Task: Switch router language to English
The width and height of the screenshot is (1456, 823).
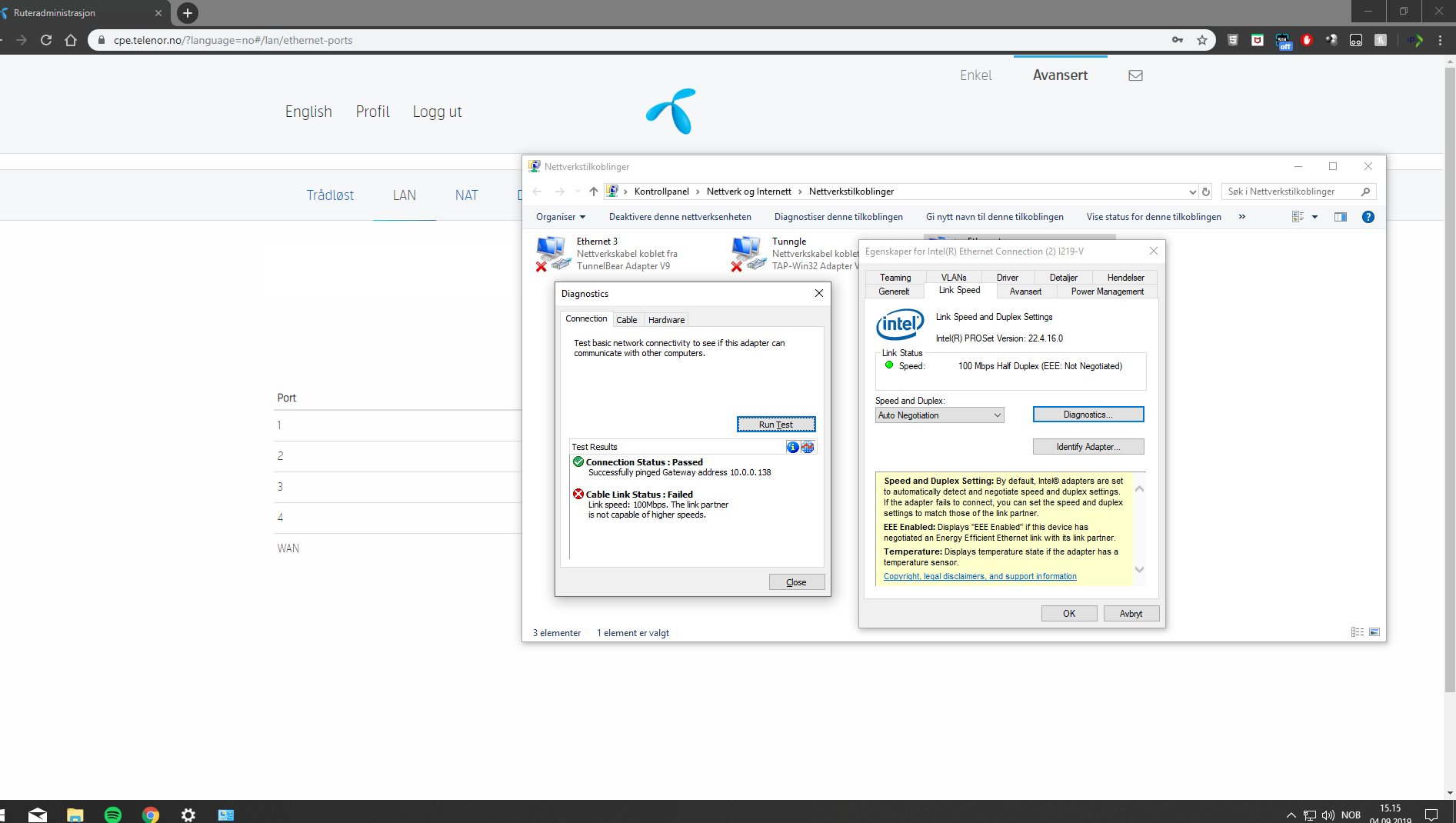Action: [x=308, y=112]
